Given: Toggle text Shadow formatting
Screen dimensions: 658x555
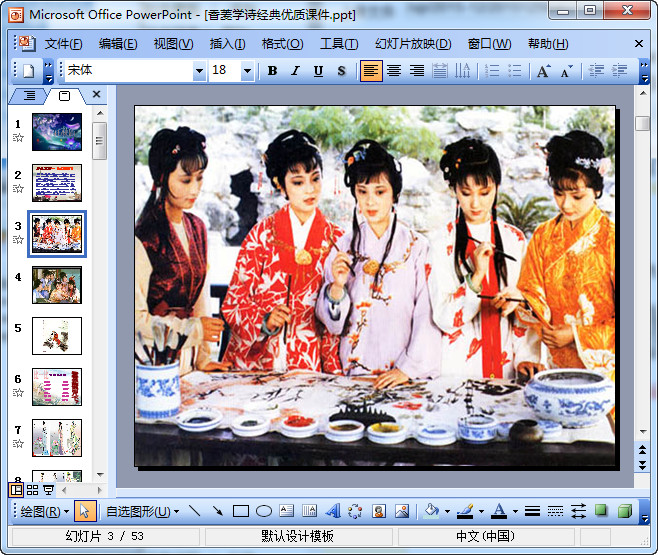Looking at the screenshot, I should click(342, 71).
